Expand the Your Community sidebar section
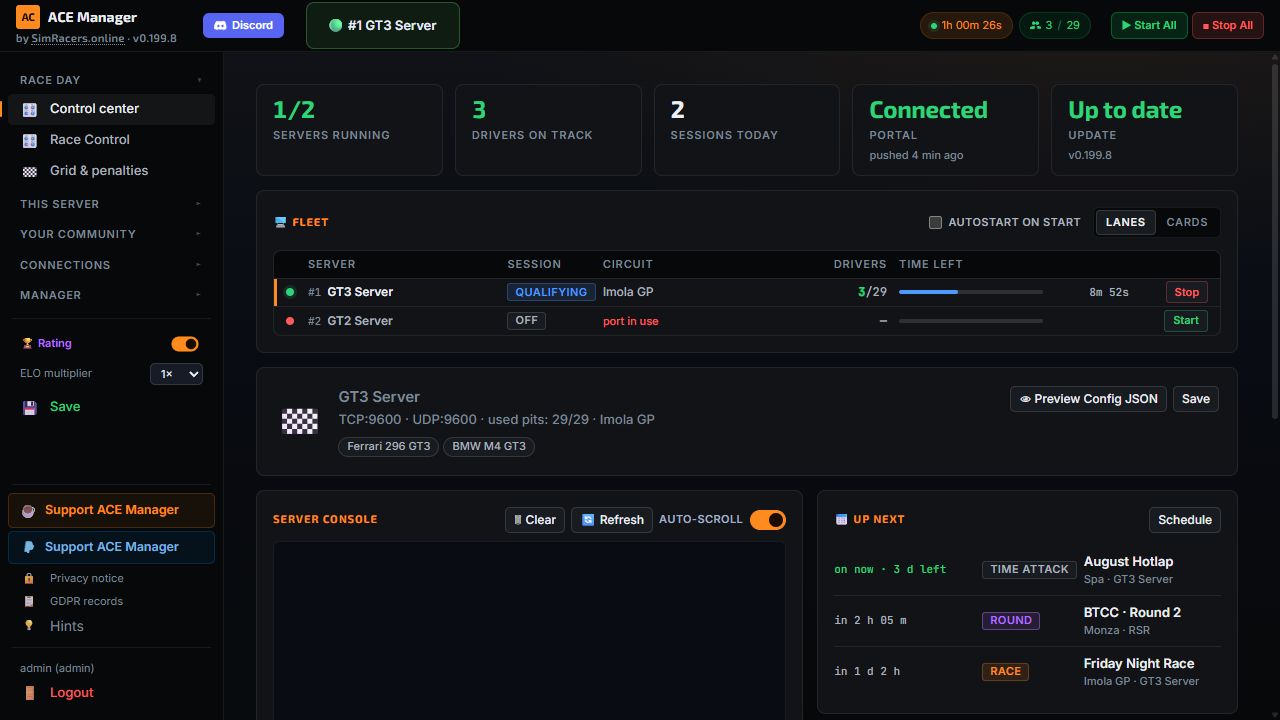 click(111, 234)
